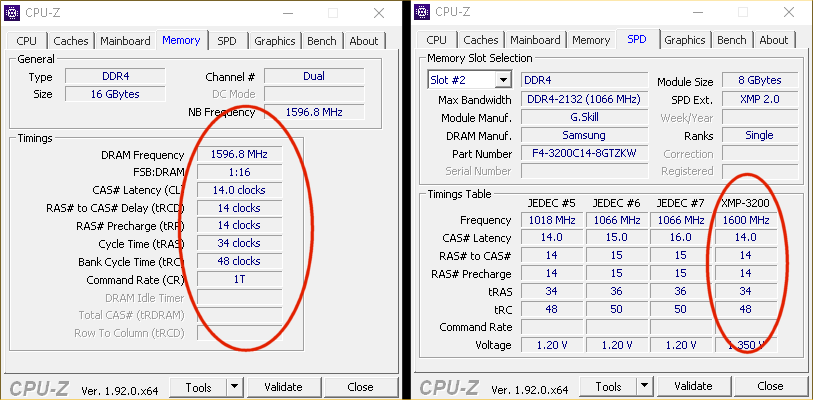
Task: Open the Bench tab in right window
Action: point(732,40)
